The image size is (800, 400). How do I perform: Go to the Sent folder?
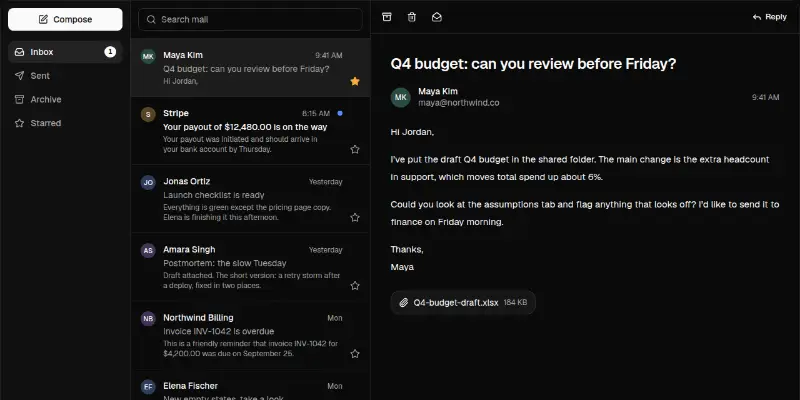[x=65, y=76]
